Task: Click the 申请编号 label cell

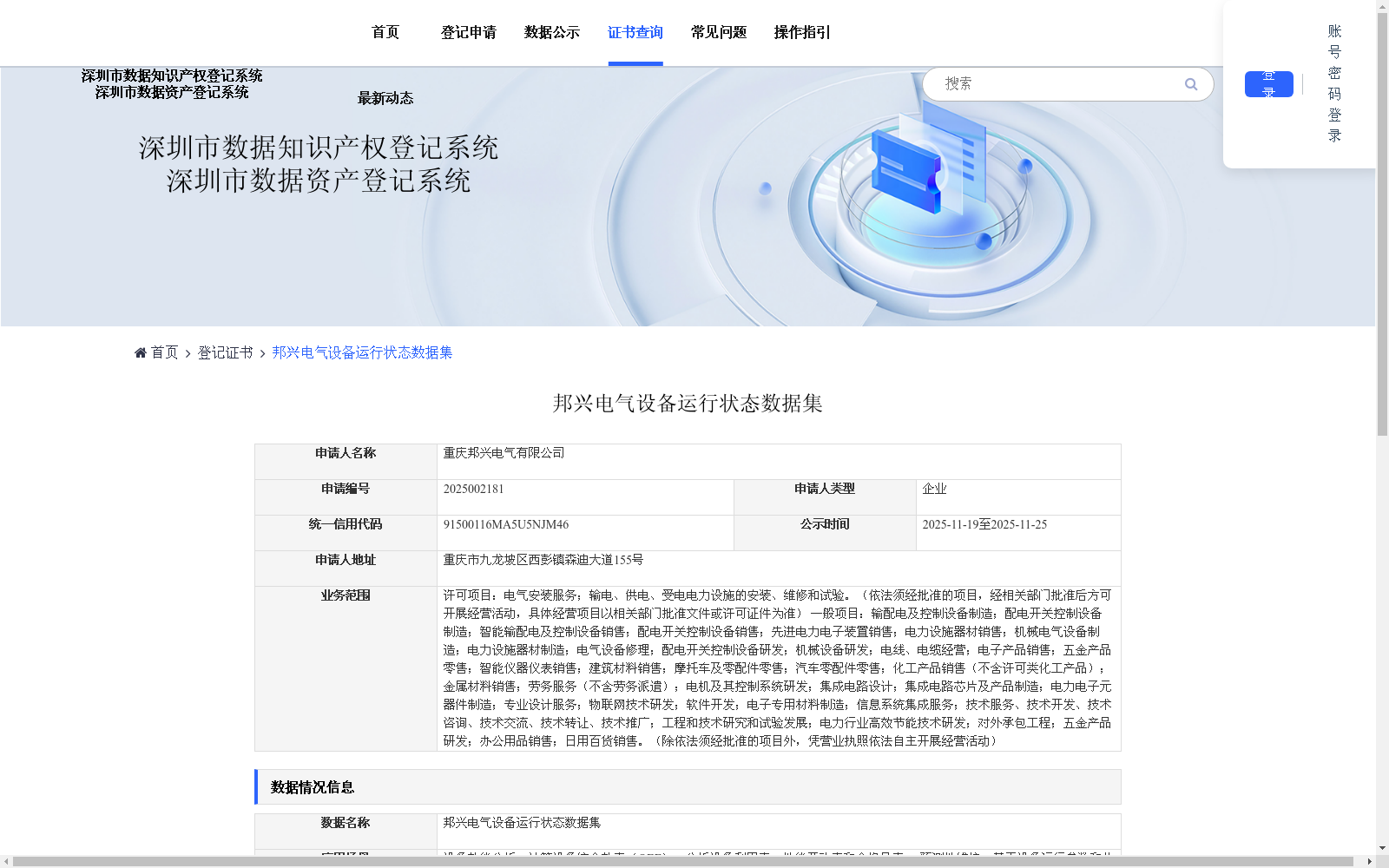Action: [346, 497]
